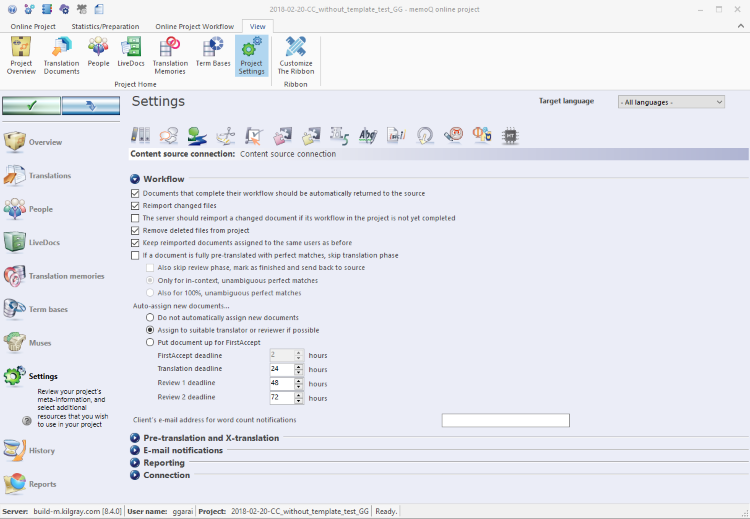This screenshot has width=750, height=519.
Task: Open Term Bases from the ribbon
Action: coord(213,53)
